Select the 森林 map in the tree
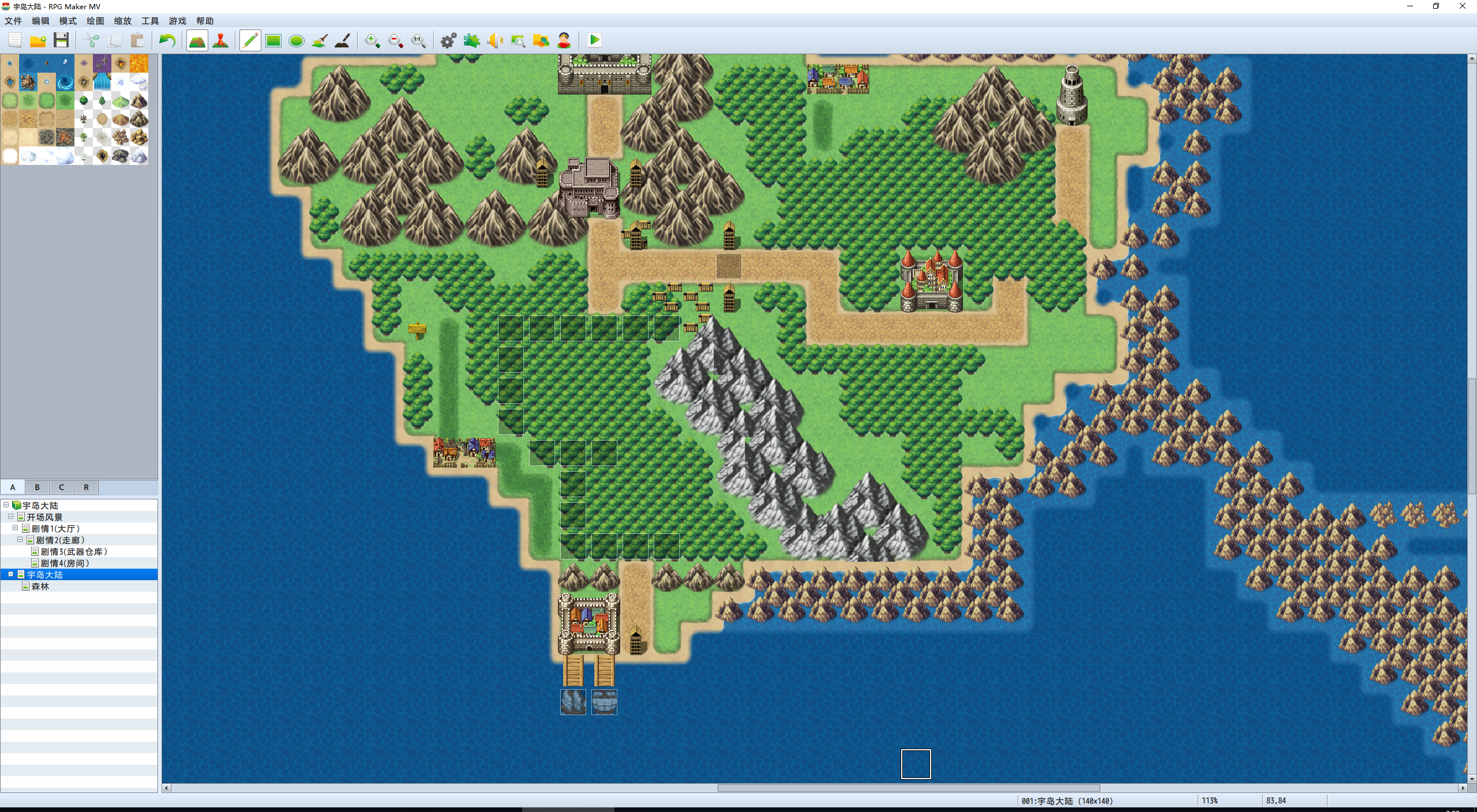 (x=40, y=586)
